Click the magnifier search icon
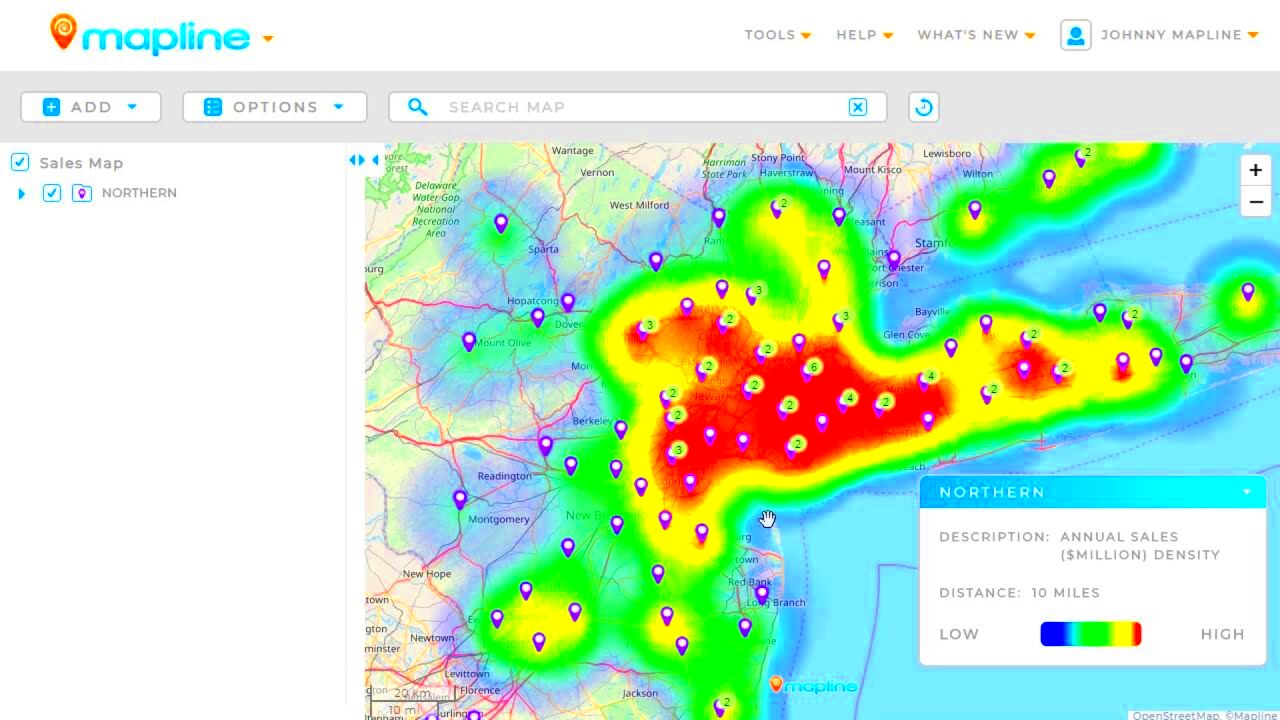Image resolution: width=1280 pixels, height=720 pixels. coord(417,107)
